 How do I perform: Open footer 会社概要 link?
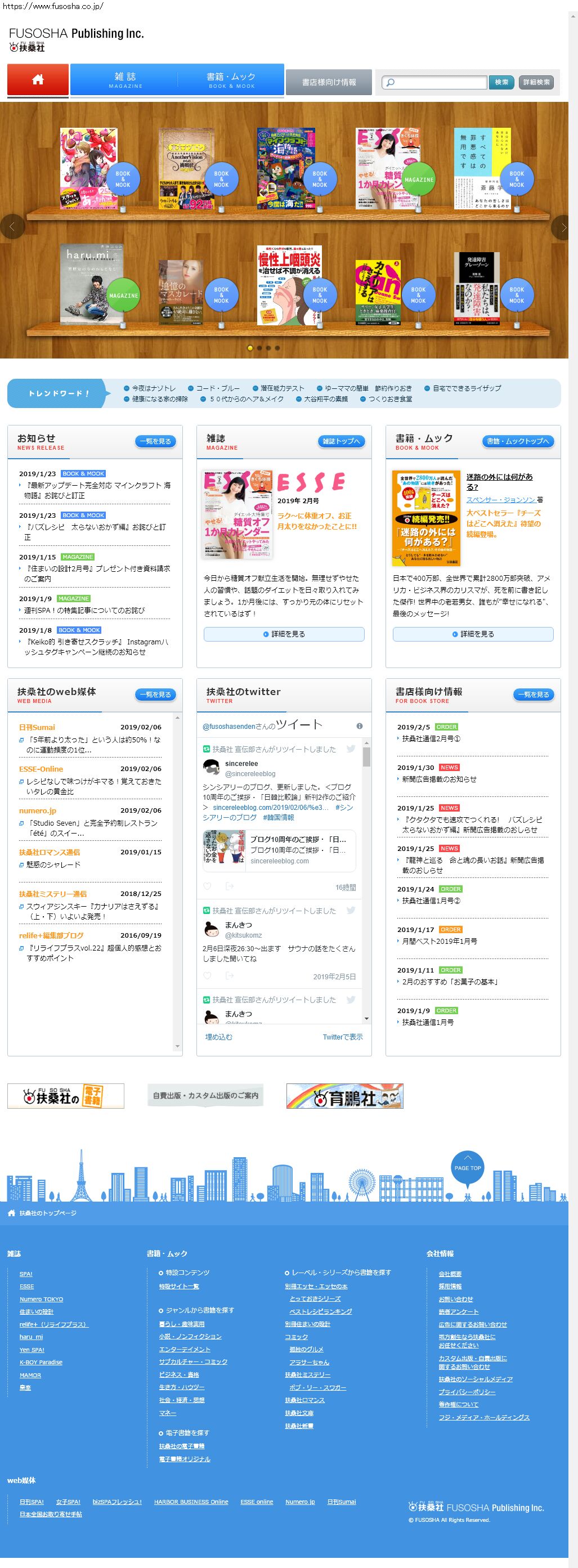[x=450, y=1274]
